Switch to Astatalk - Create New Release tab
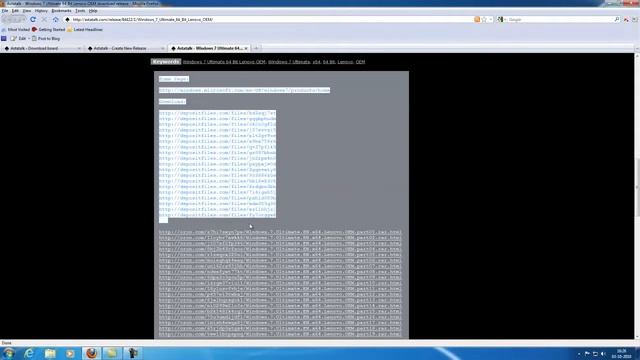 pos(126,48)
